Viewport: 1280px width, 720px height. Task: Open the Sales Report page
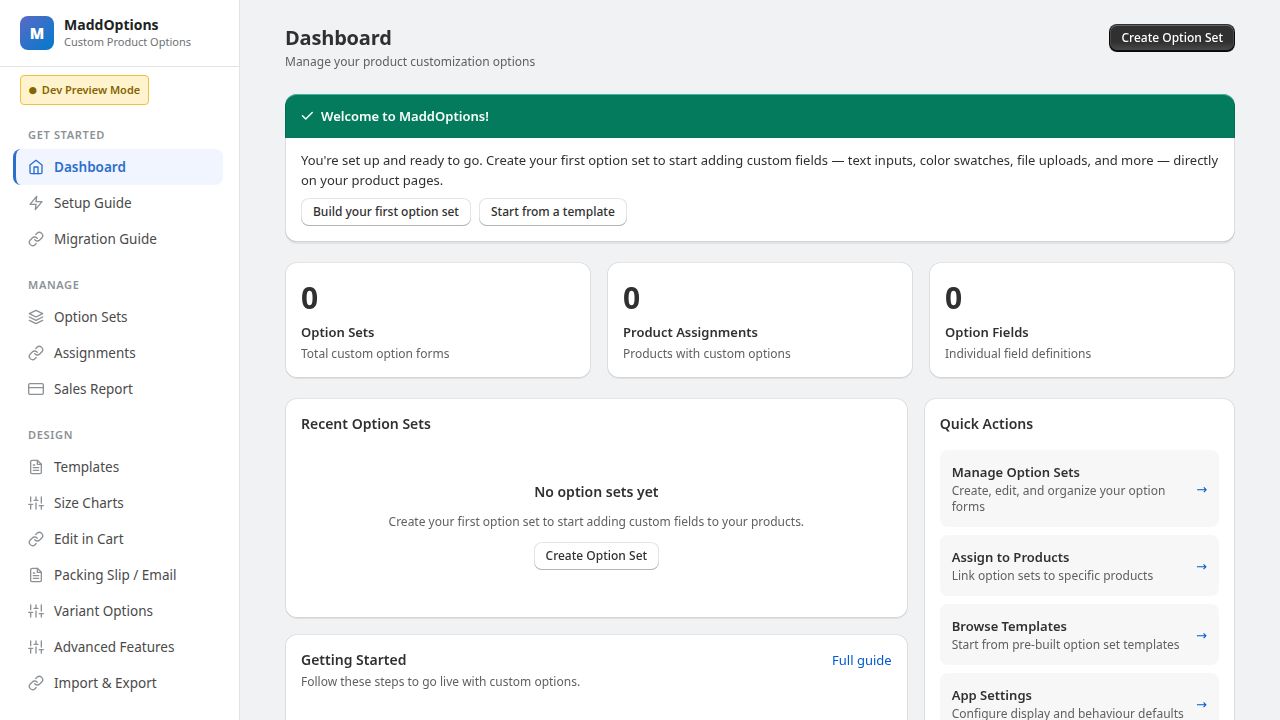(x=119, y=389)
